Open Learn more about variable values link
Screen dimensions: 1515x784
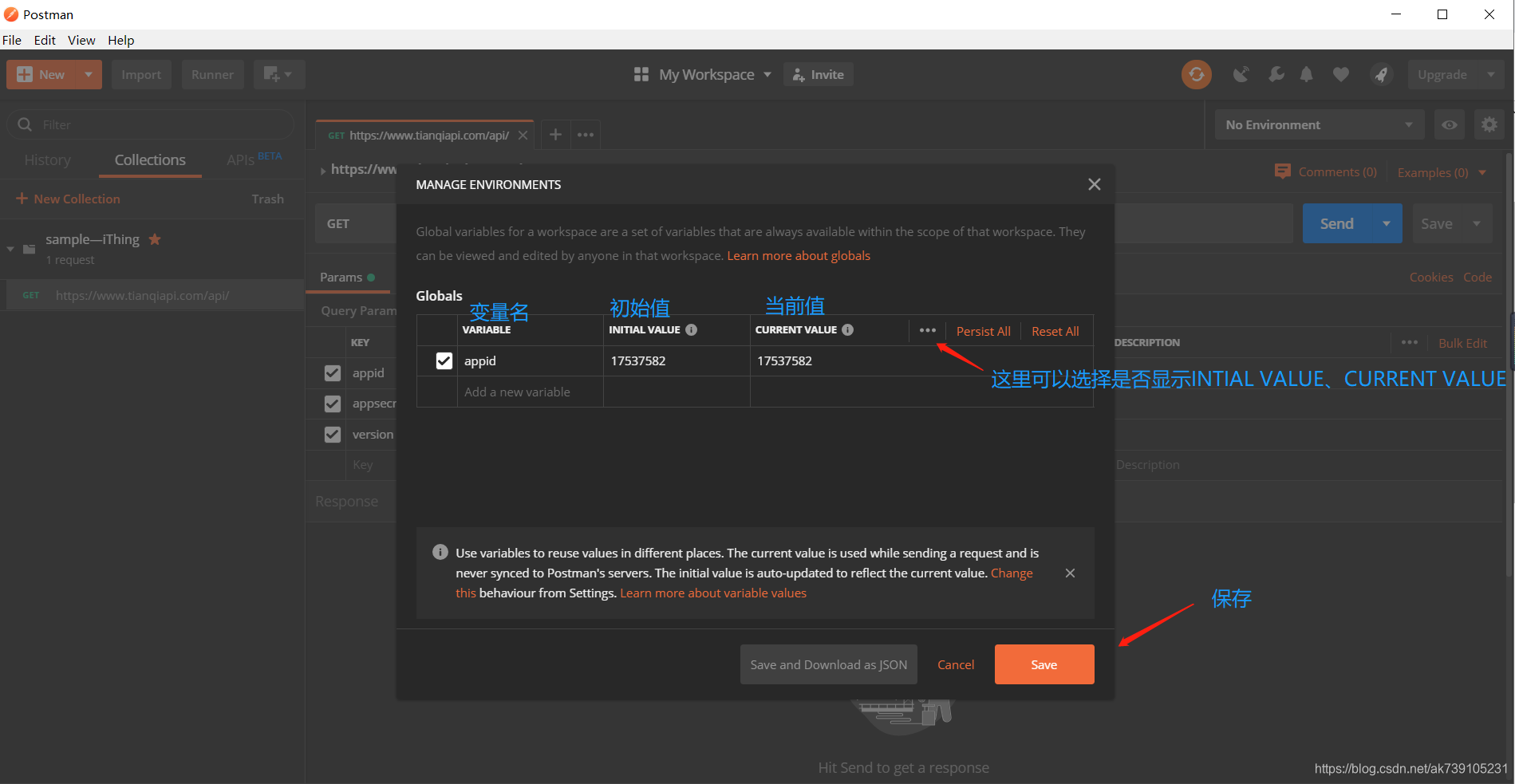coord(713,593)
